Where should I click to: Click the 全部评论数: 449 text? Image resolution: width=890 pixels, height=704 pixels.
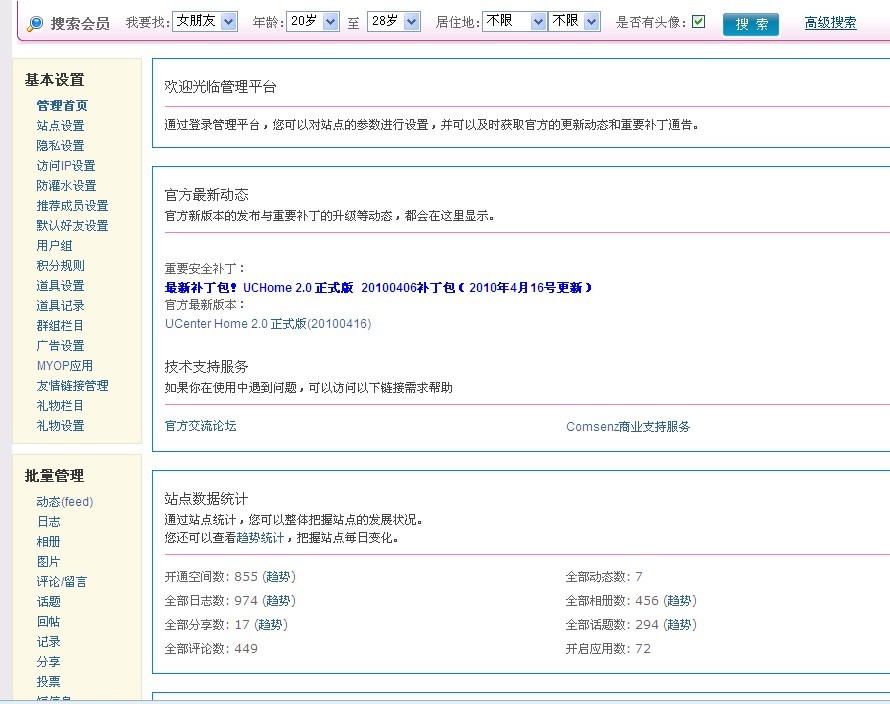211,648
